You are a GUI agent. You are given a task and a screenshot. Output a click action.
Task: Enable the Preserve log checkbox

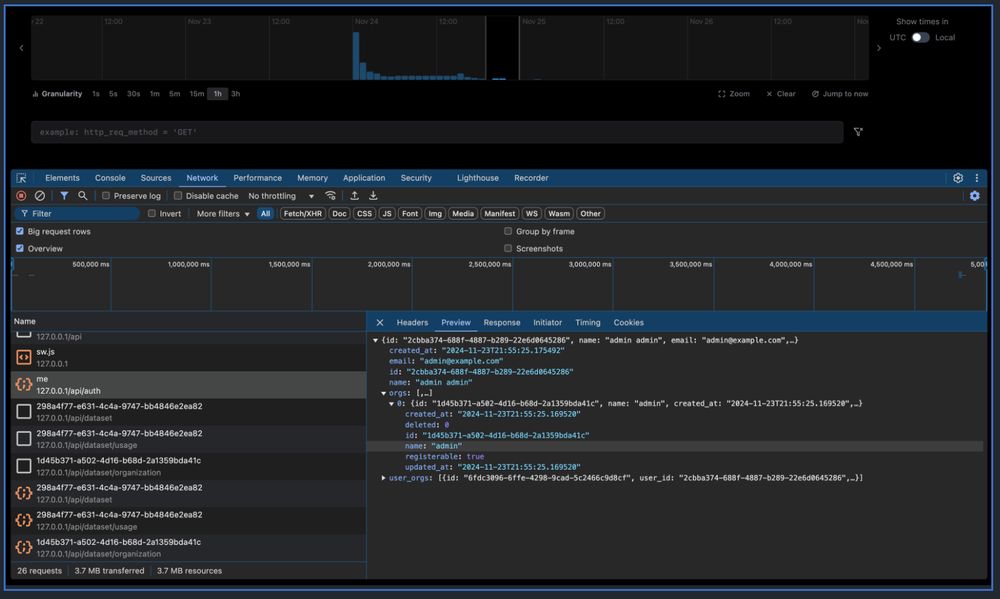point(106,196)
